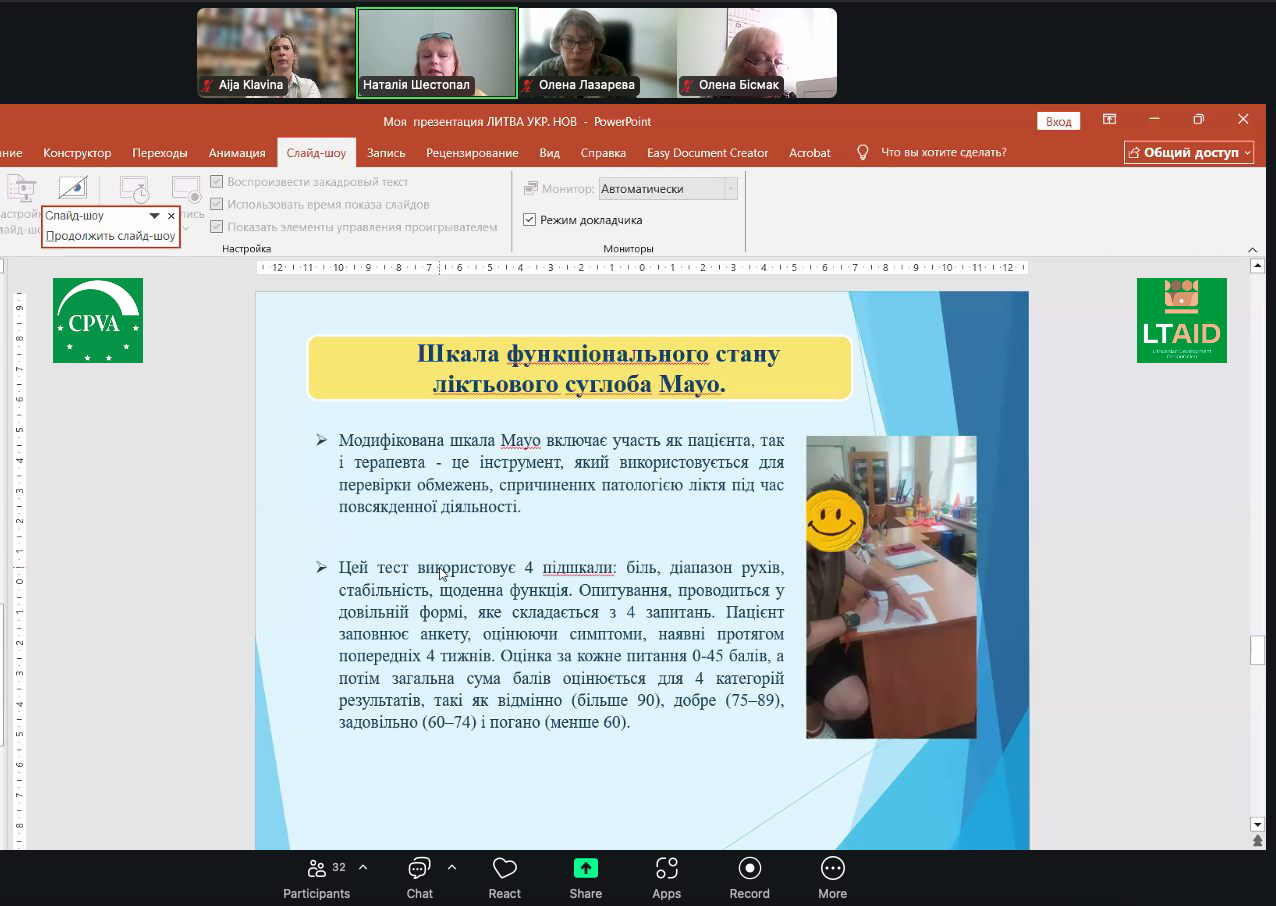
Task: Start recording with the Record icon
Action: click(x=749, y=877)
